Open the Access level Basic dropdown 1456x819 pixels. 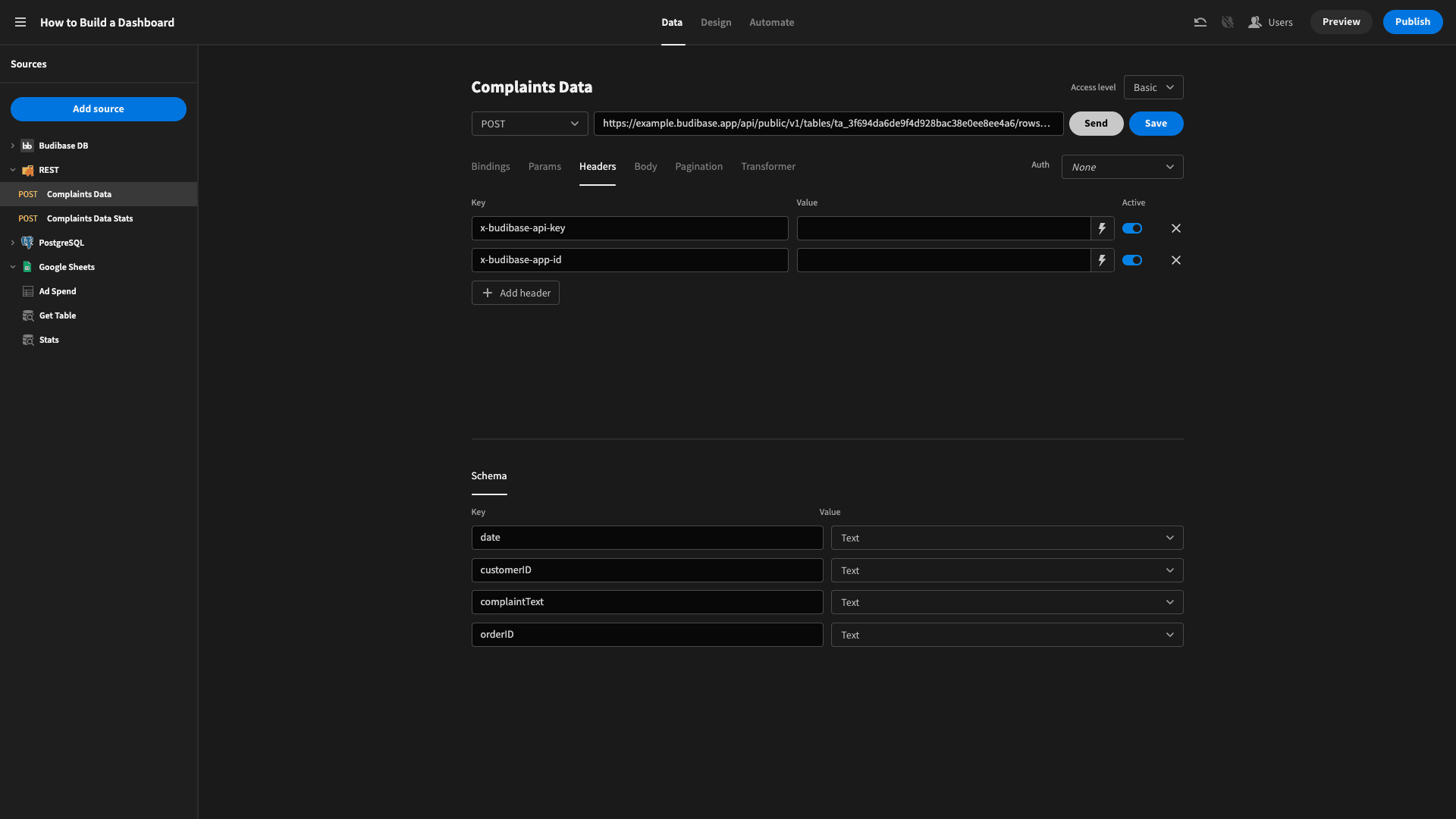[1153, 87]
